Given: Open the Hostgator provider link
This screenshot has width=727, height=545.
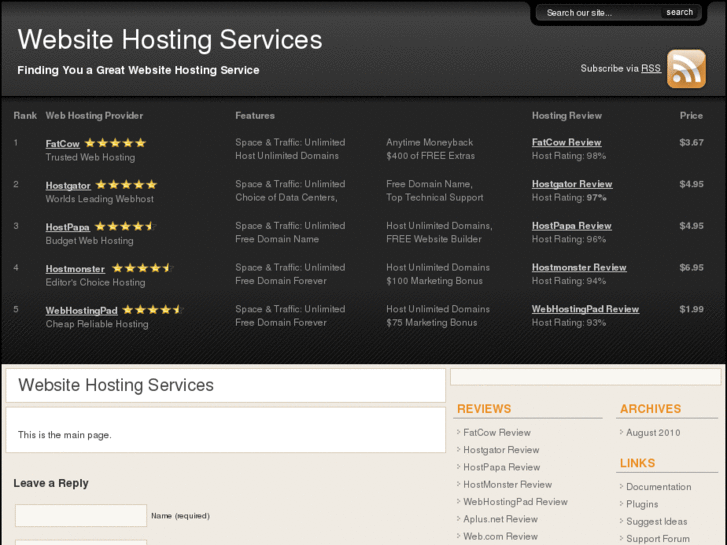Looking at the screenshot, I should click(68, 186).
